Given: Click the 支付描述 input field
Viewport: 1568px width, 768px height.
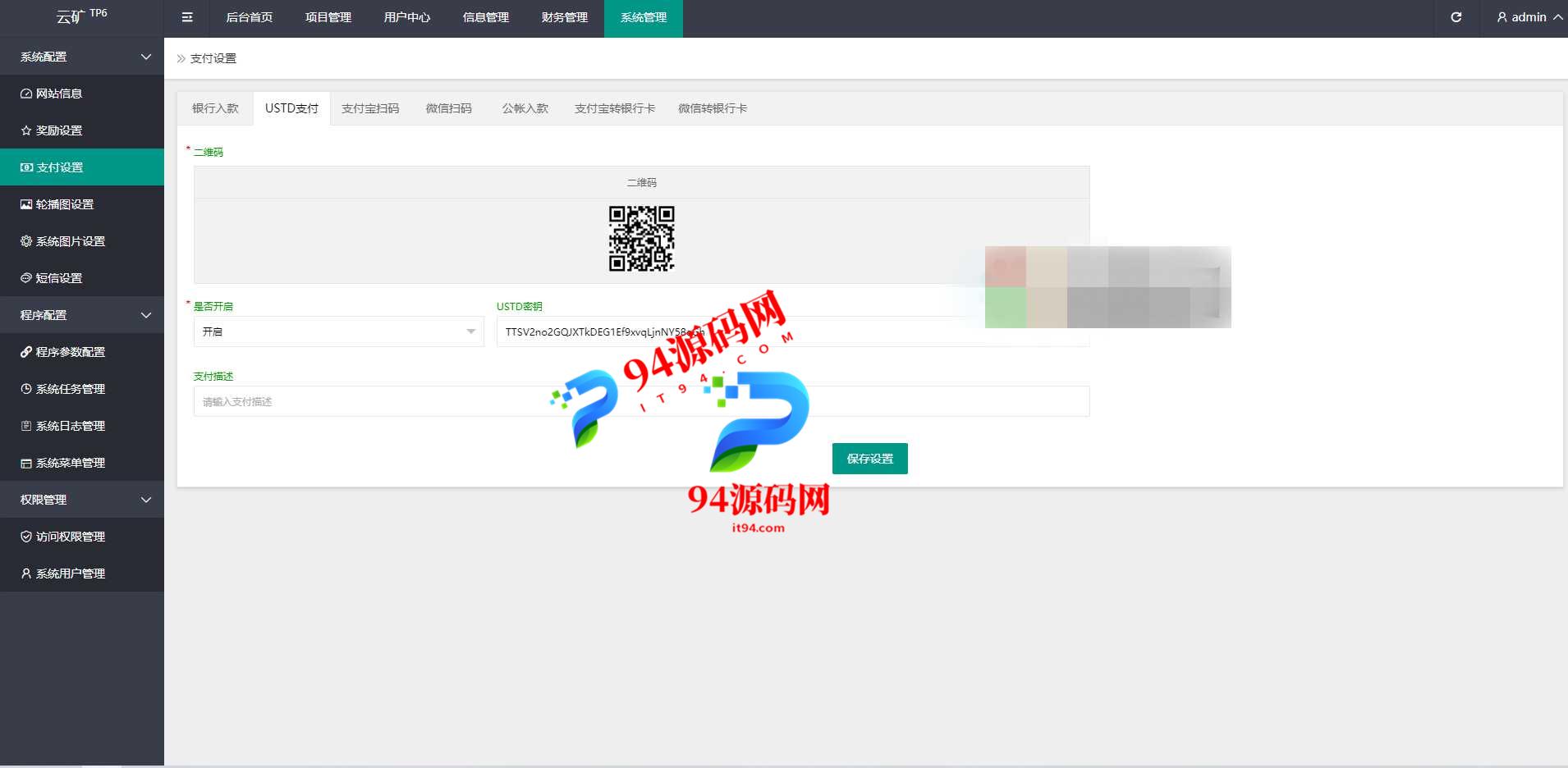Looking at the screenshot, I should (x=642, y=401).
